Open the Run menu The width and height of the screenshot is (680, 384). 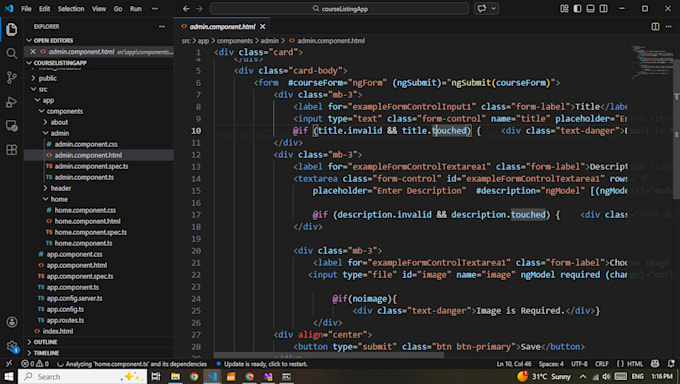tap(136, 9)
